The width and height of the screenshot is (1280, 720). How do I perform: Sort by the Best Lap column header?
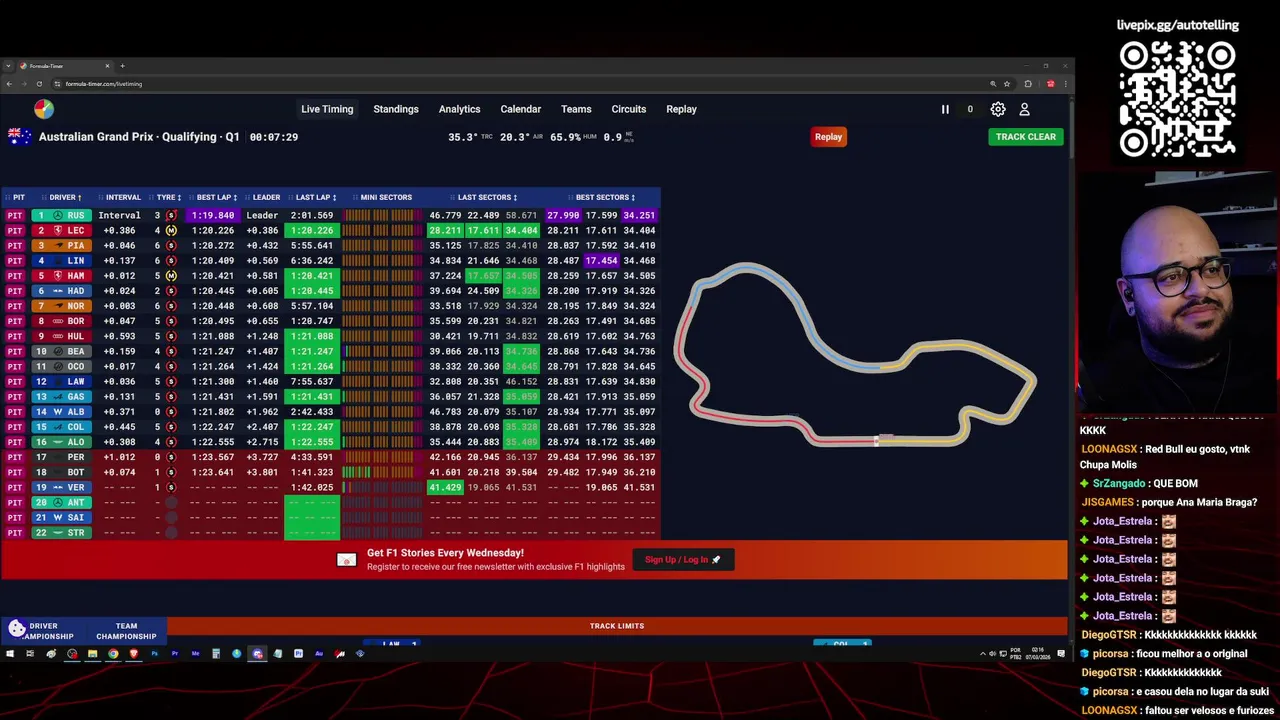pyautogui.click(x=216, y=197)
